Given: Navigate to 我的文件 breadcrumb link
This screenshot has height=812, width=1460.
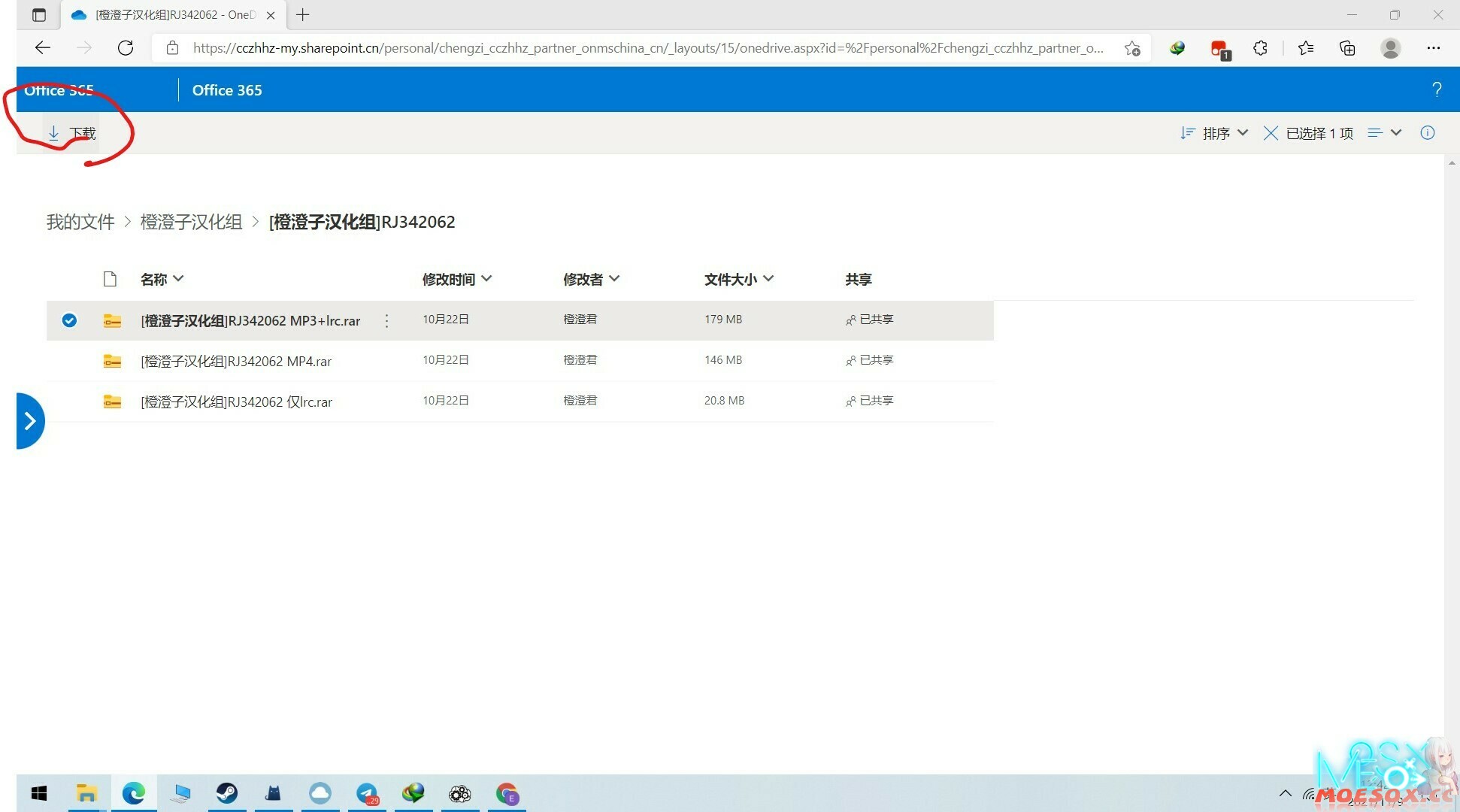Looking at the screenshot, I should pyautogui.click(x=80, y=222).
